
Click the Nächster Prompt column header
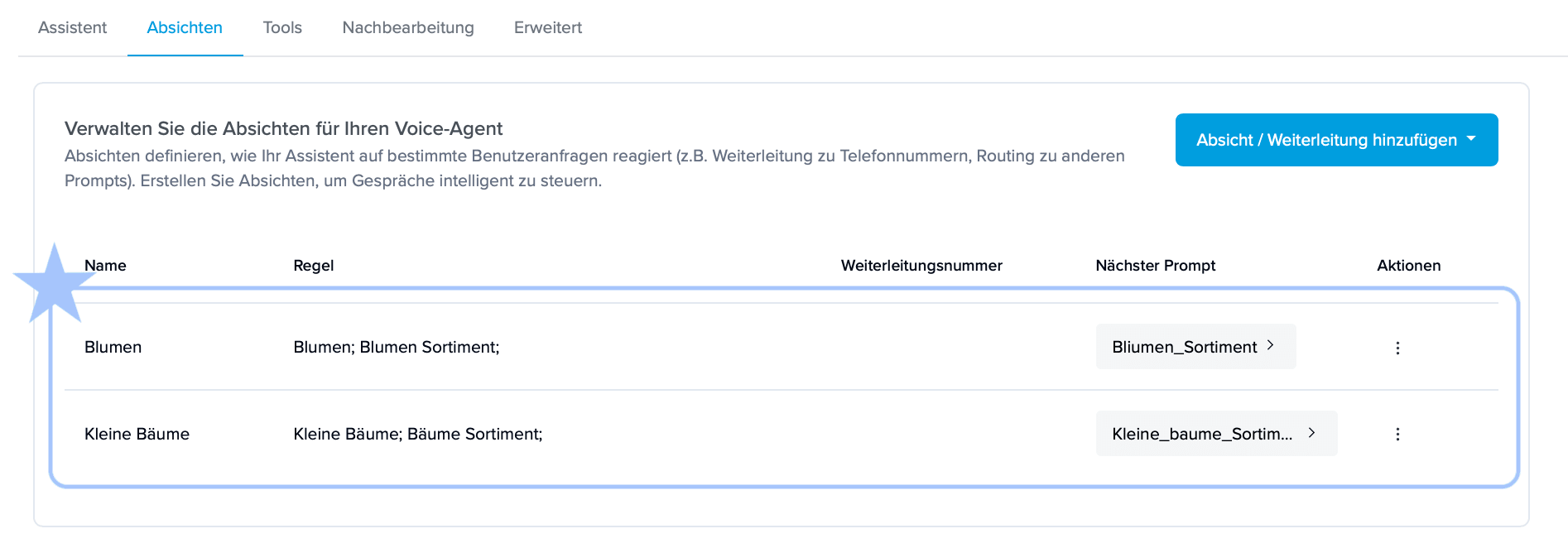tap(1155, 266)
